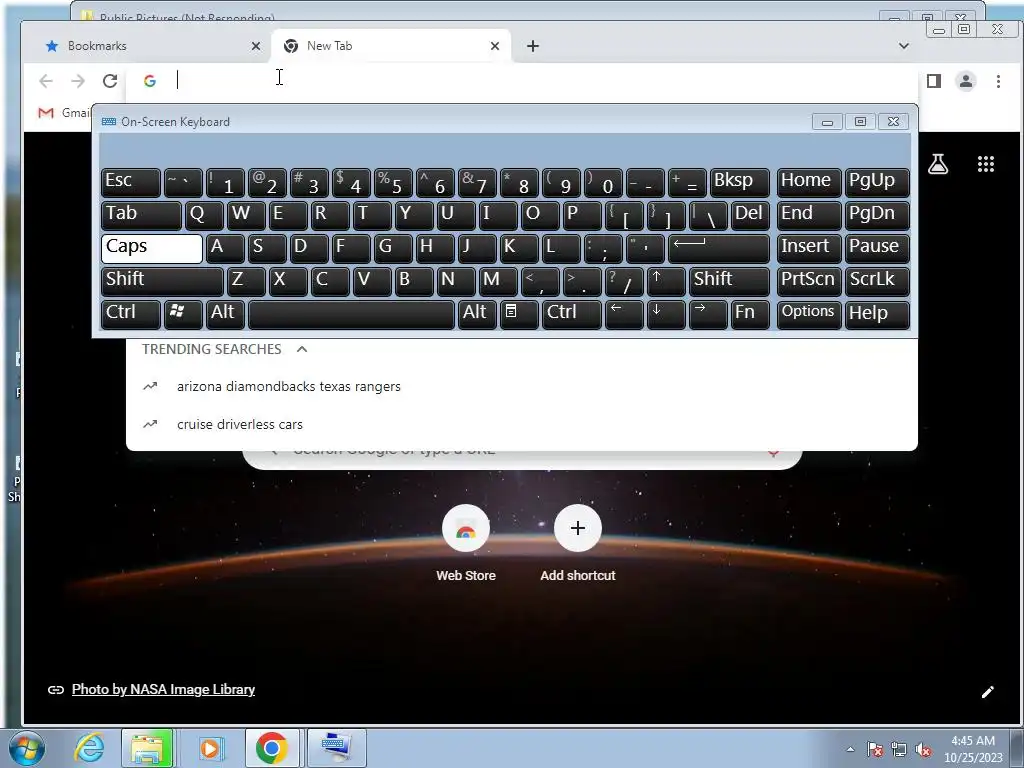Customize Chrome with pencil icon
The height and width of the screenshot is (768, 1024).
click(987, 692)
